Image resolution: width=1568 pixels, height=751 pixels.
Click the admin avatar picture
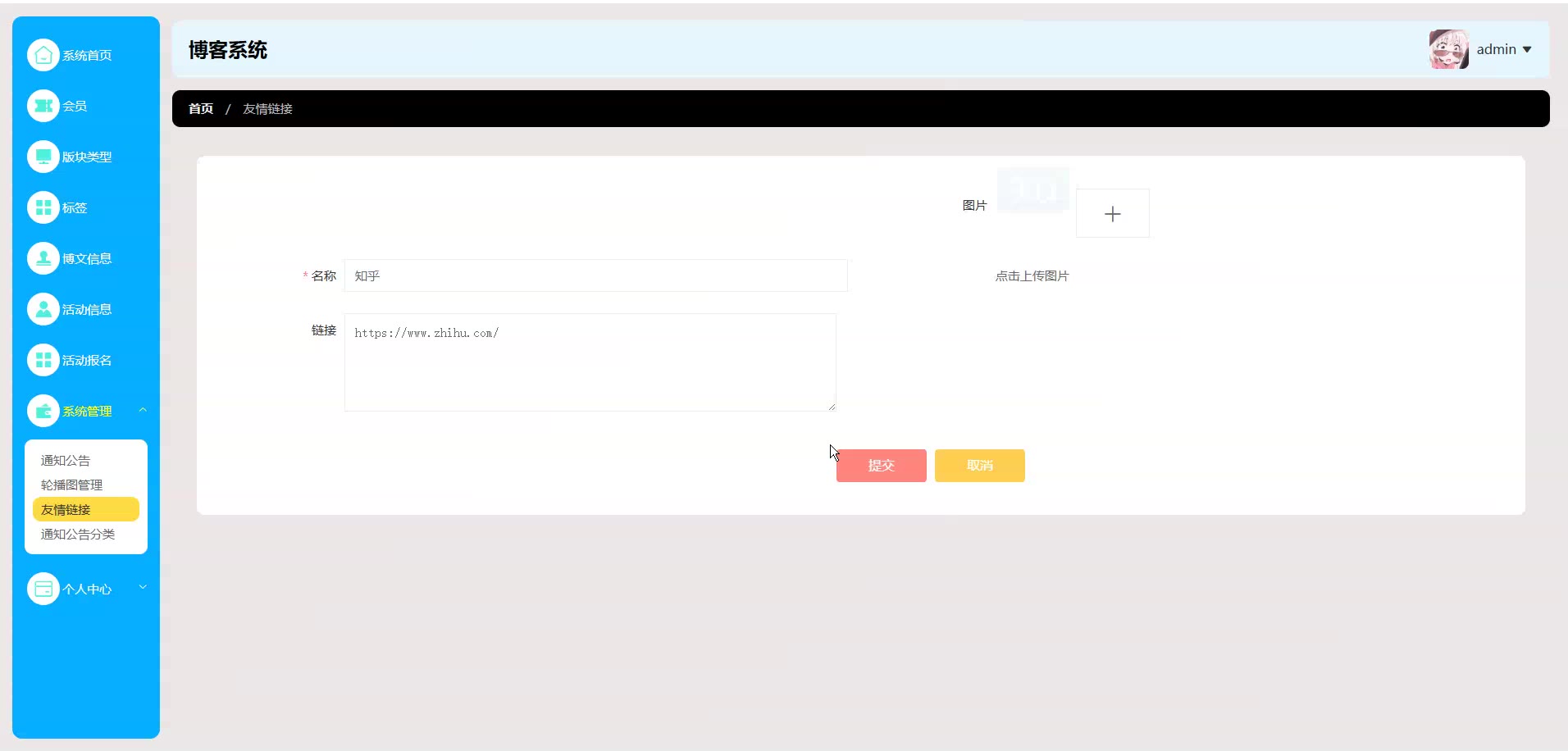tap(1449, 49)
